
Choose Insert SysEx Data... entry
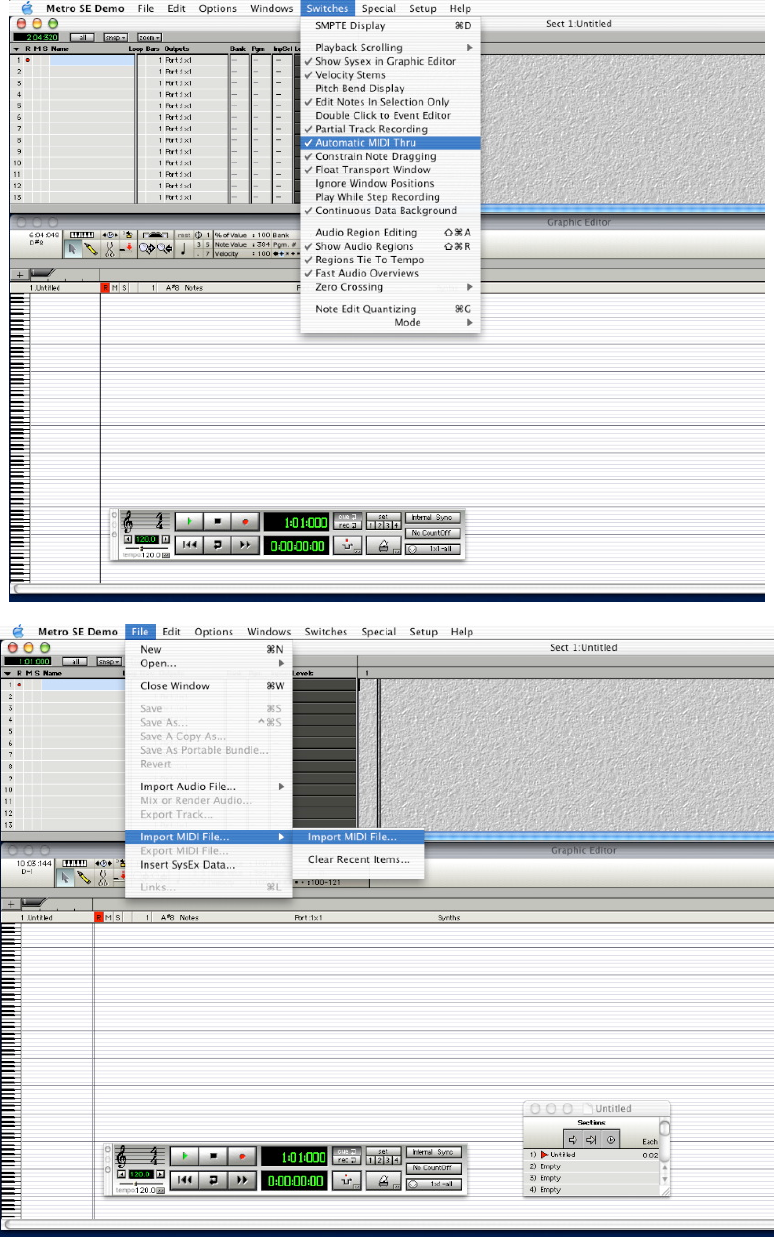(x=208, y=865)
